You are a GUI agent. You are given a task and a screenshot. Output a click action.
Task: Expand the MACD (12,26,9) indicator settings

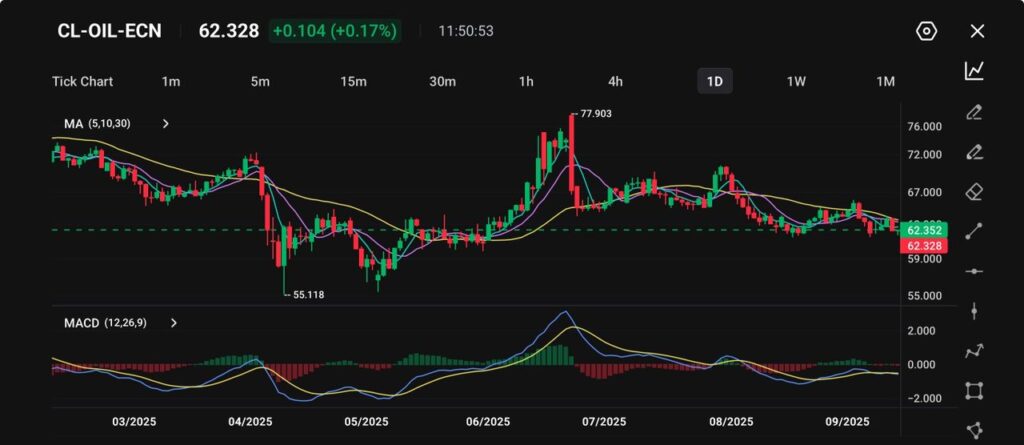[174, 323]
